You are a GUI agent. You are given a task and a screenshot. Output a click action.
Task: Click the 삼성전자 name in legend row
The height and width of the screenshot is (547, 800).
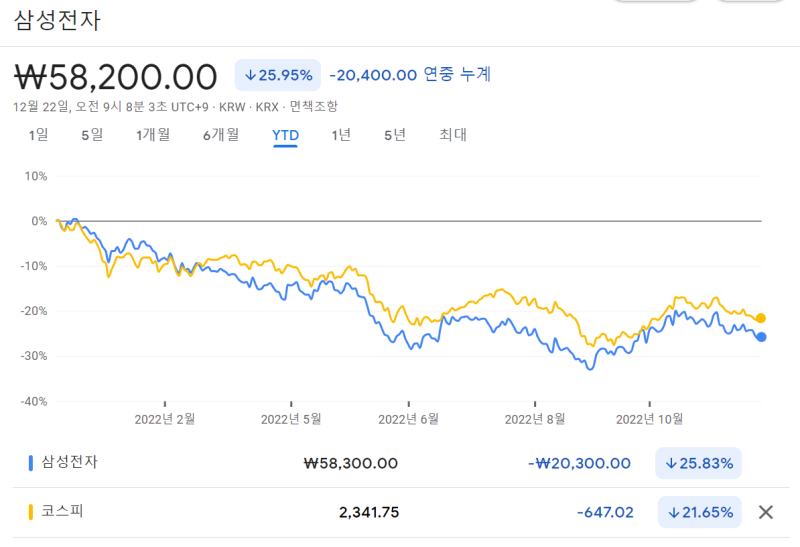click(70, 462)
